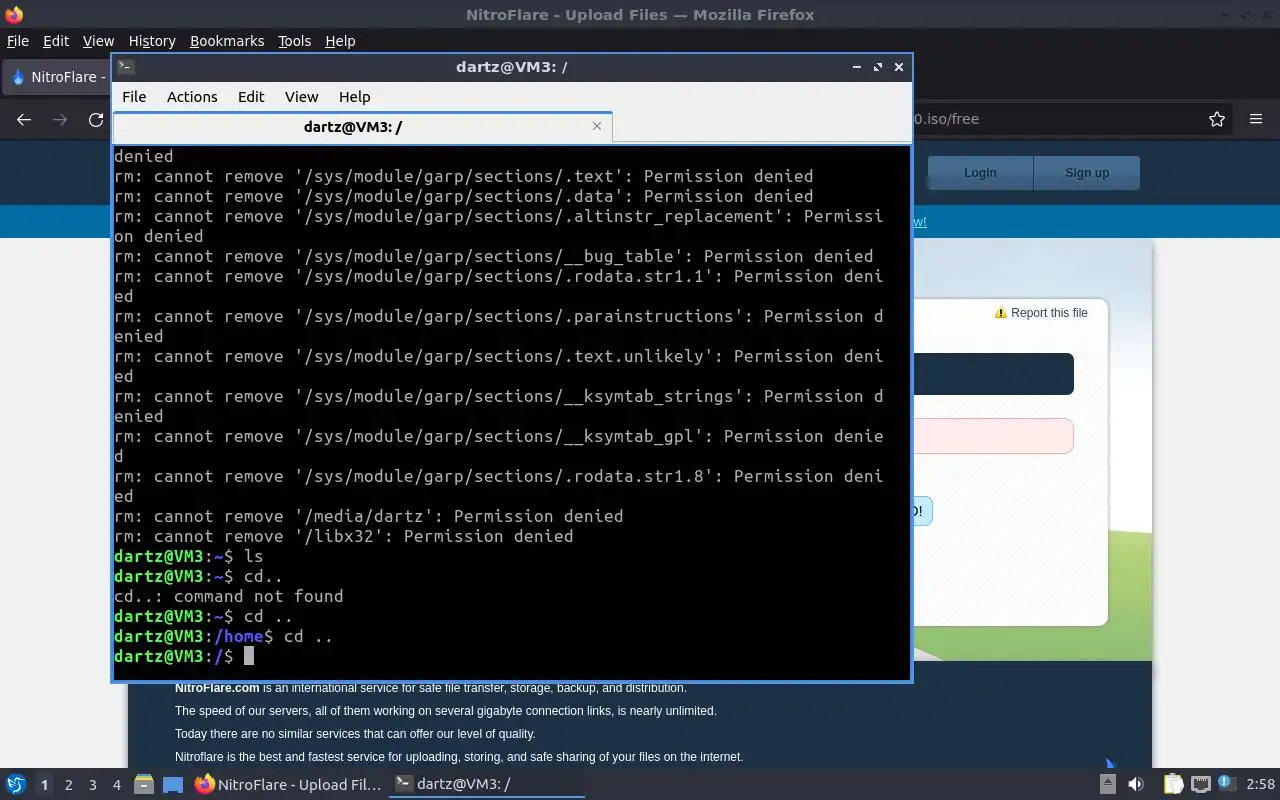Click the NitroFlare.com bold text

[x=217, y=688]
